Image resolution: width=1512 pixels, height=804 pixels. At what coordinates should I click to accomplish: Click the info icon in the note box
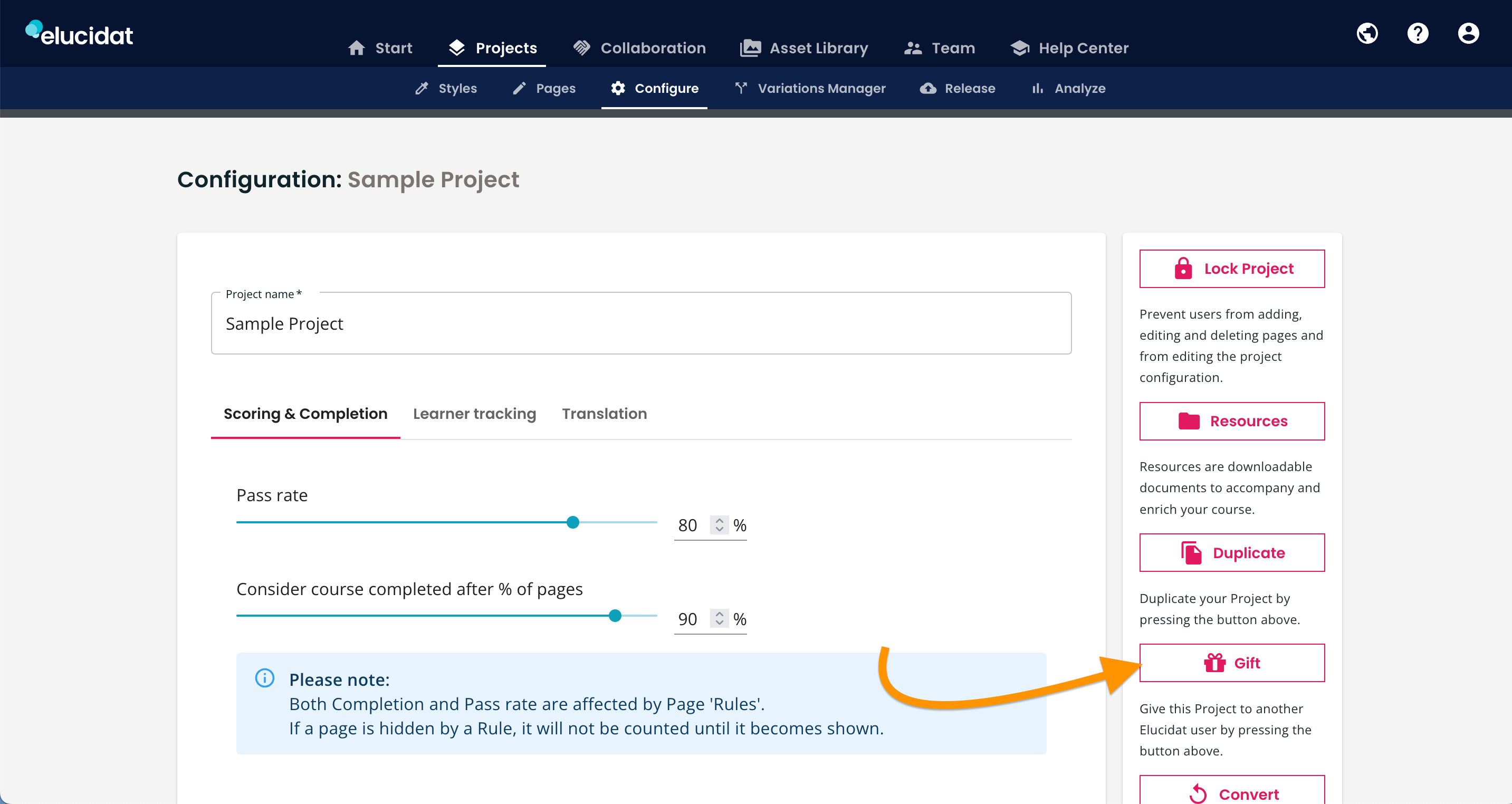[x=265, y=678]
